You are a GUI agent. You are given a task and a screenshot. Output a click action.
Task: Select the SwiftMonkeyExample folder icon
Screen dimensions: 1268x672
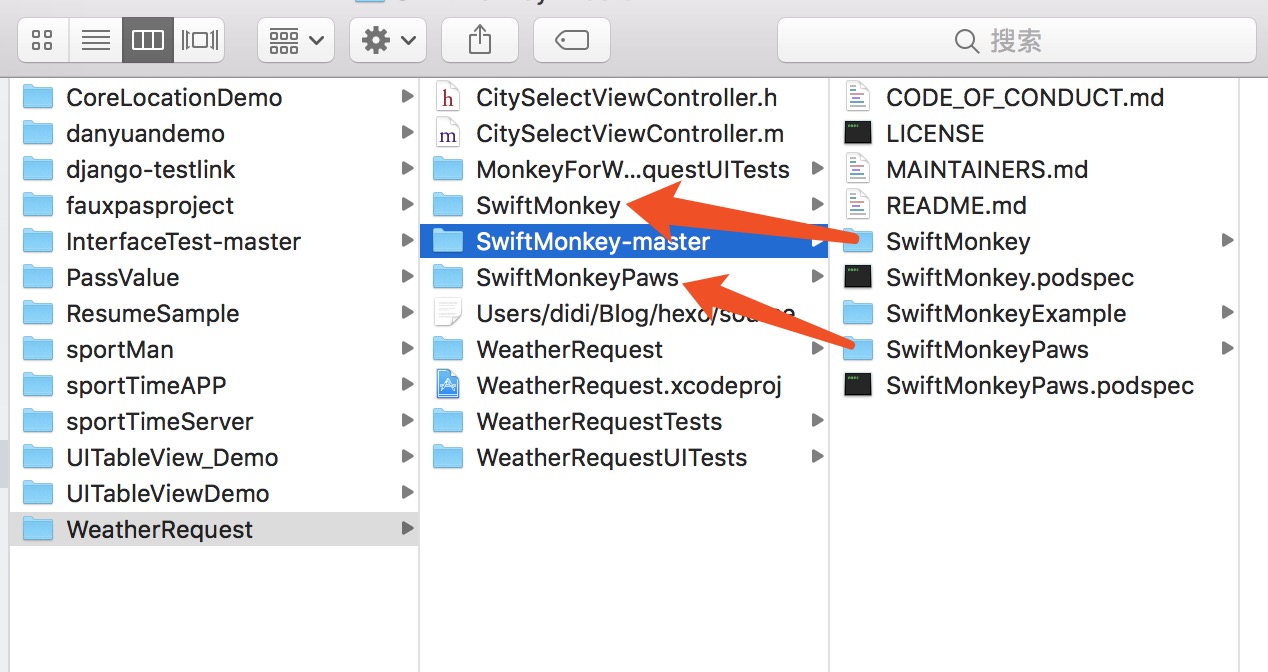(x=858, y=313)
